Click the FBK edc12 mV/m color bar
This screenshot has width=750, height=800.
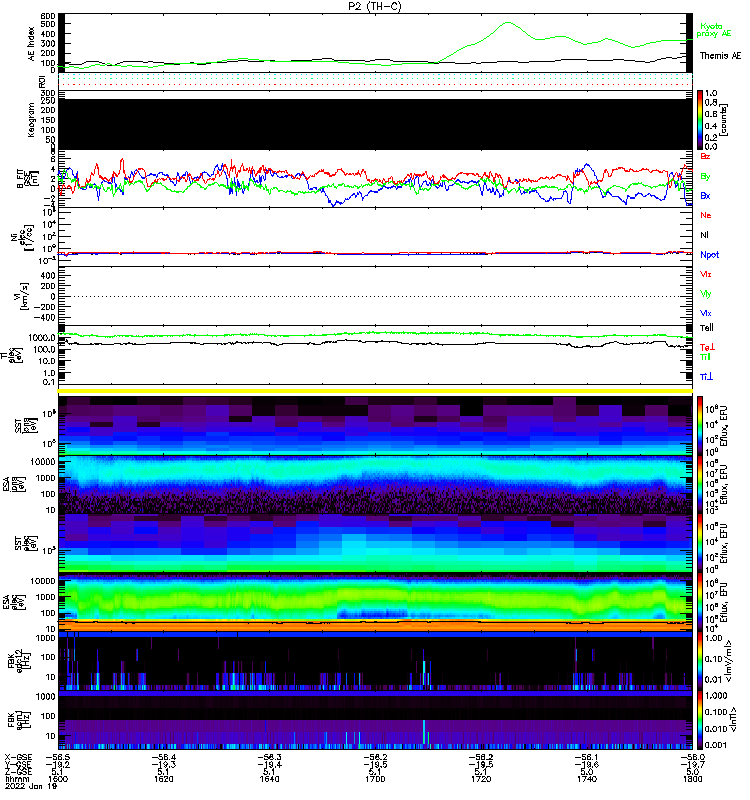(x=700, y=661)
